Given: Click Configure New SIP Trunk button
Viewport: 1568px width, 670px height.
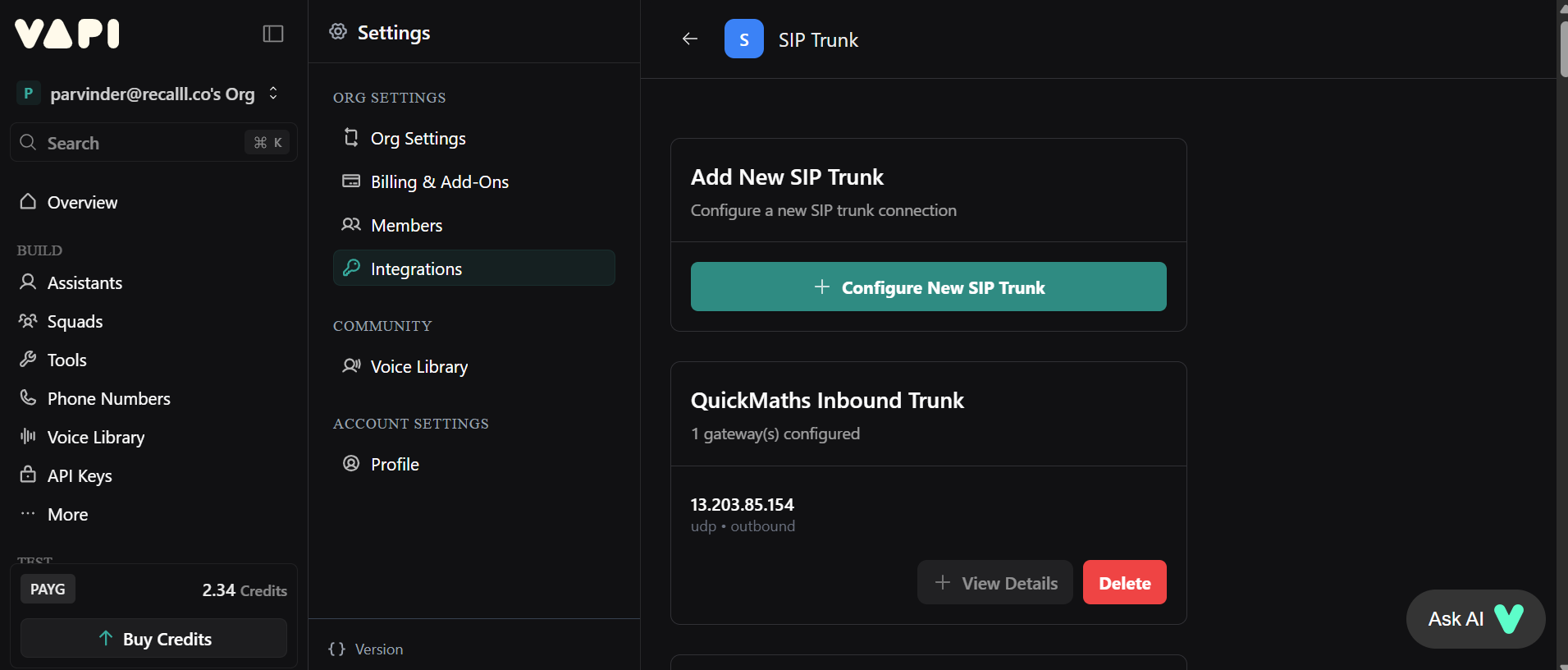Looking at the screenshot, I should pyautogui.click(x=928, y=287).
